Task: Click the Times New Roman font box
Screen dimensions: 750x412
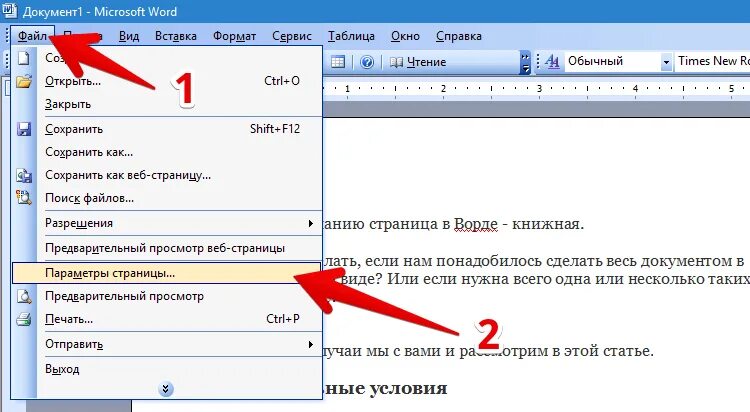Action: [713, 61]
